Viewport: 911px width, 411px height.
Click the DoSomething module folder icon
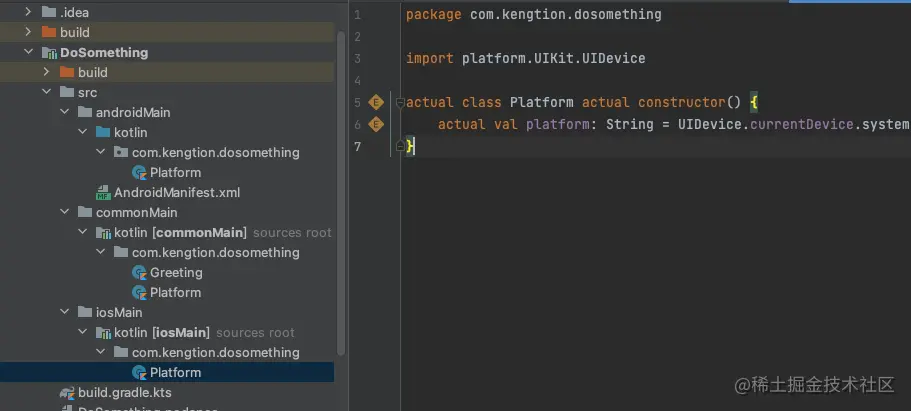pos(49,52)
